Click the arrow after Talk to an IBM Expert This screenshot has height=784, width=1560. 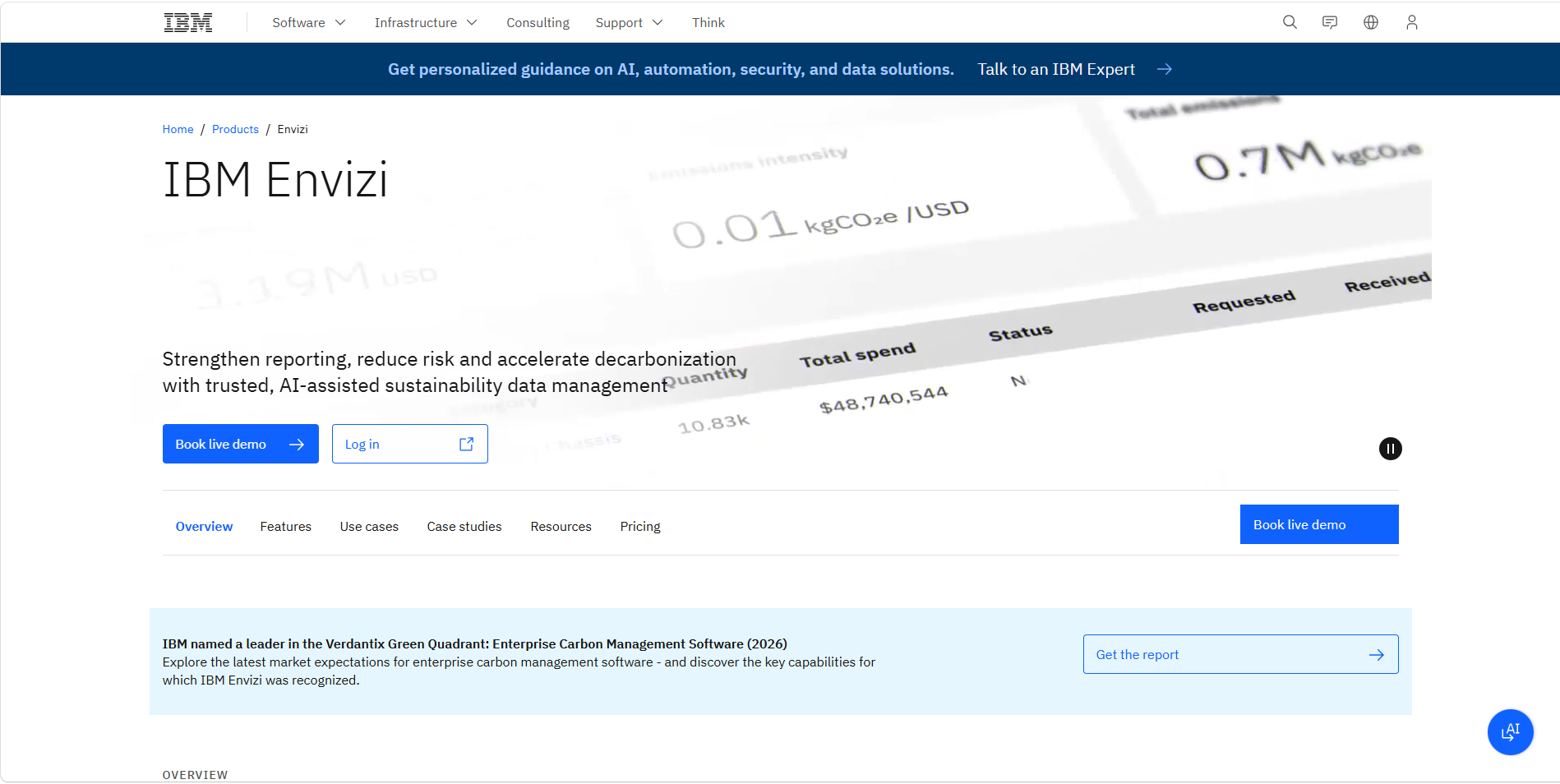click(1165, 69)
